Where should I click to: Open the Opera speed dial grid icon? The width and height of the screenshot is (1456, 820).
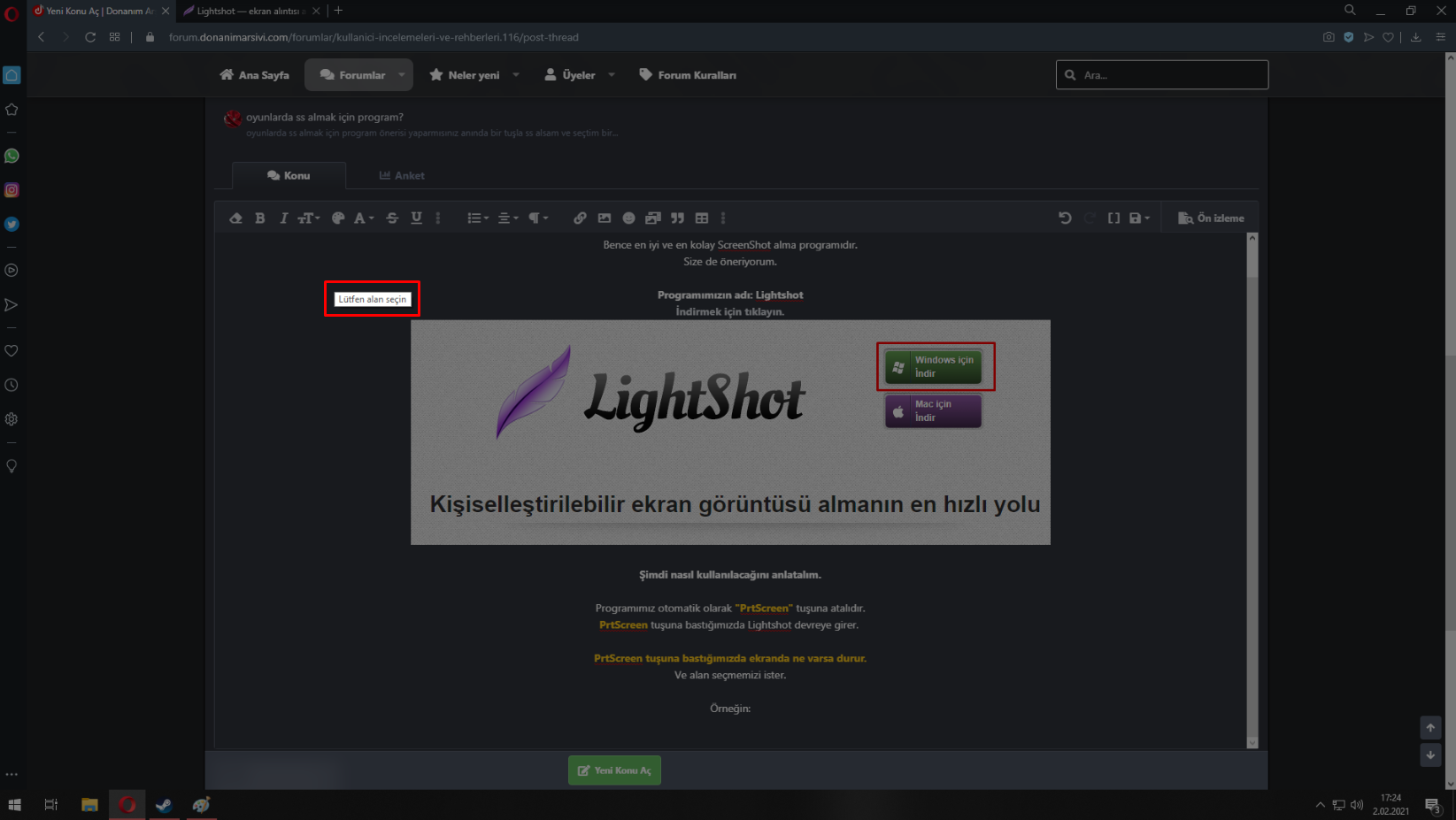[115, 37]
